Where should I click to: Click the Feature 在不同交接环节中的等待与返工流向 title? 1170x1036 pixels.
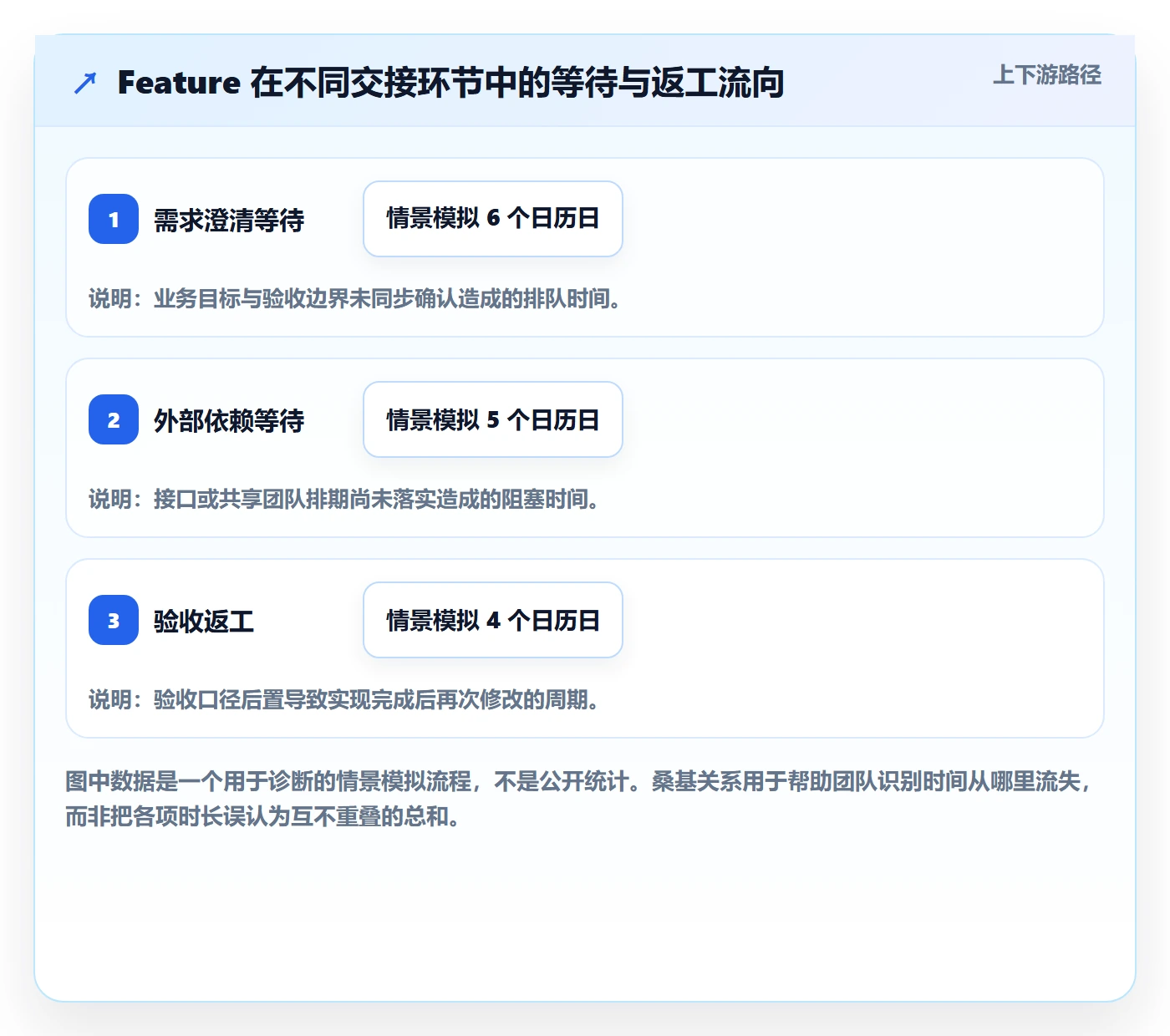point(450,83)
